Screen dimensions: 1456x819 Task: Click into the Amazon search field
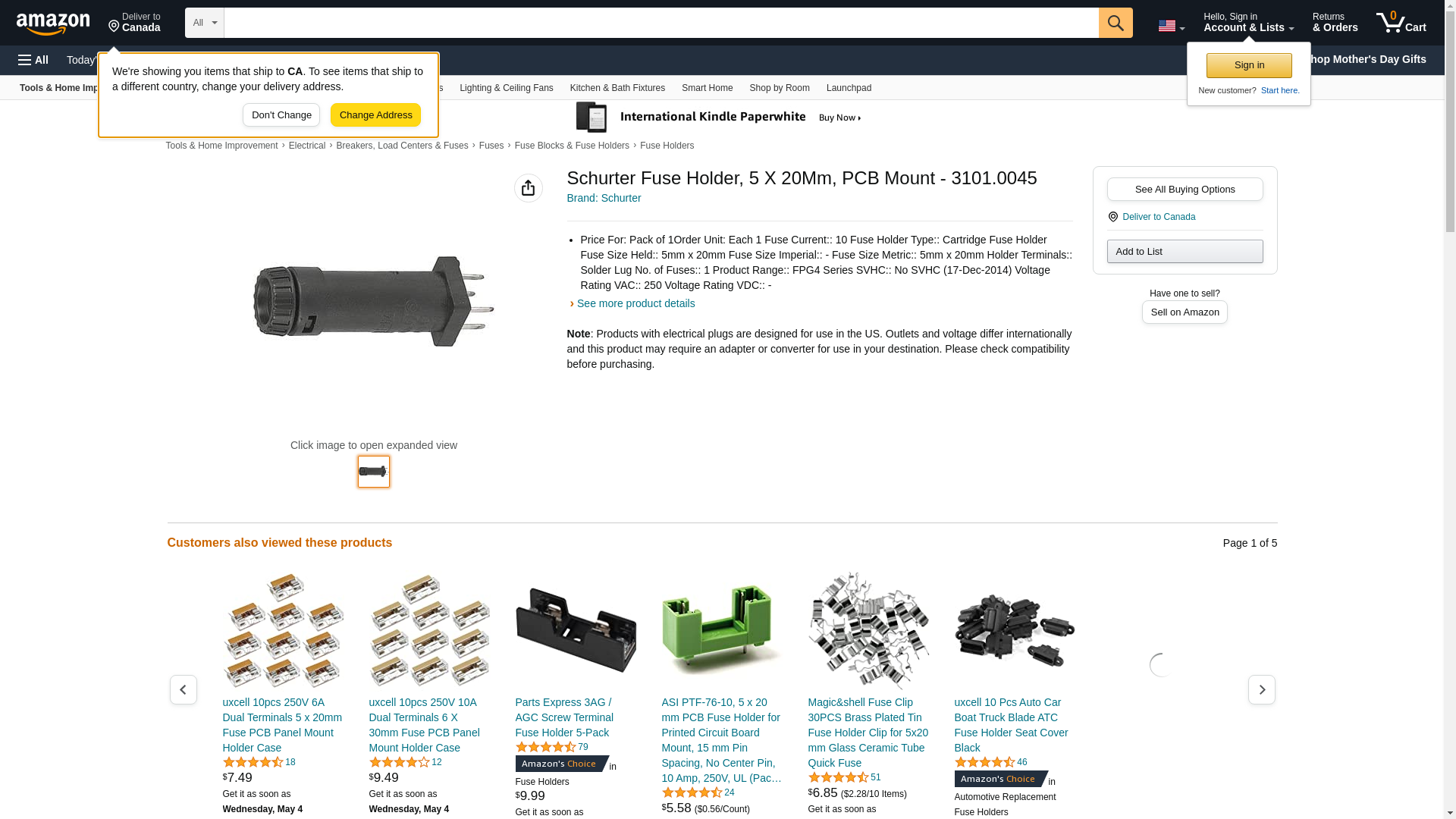tap(661, 23)
